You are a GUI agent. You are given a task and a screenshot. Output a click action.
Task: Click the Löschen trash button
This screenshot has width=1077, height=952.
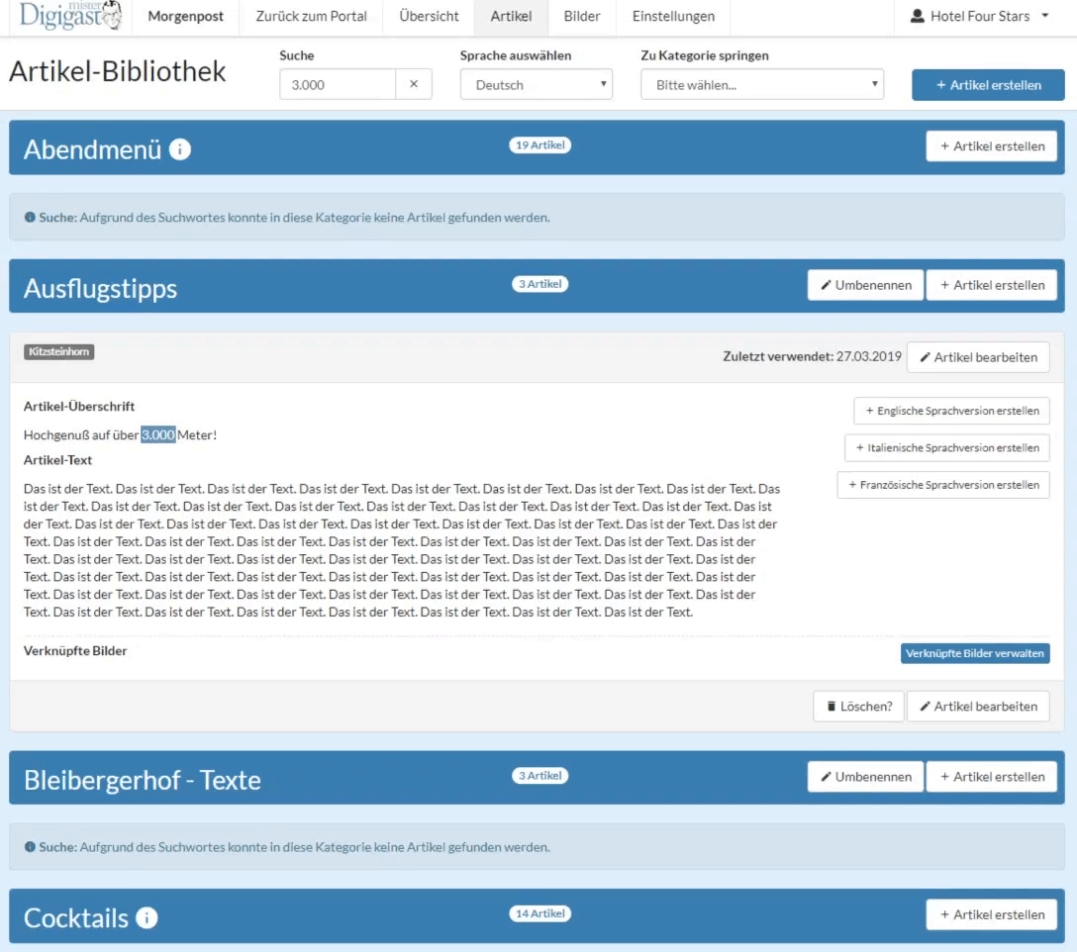tap(858, 706)
